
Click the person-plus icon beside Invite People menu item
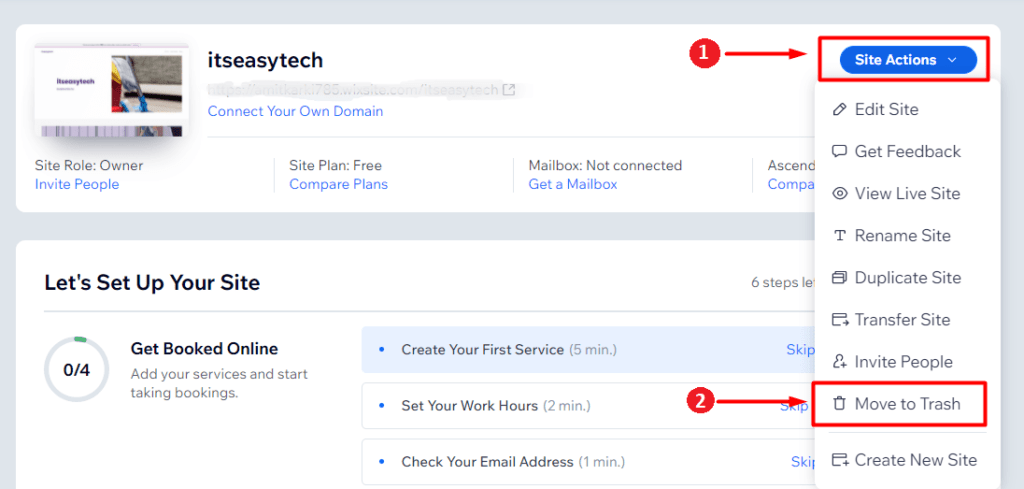point(840,362)
